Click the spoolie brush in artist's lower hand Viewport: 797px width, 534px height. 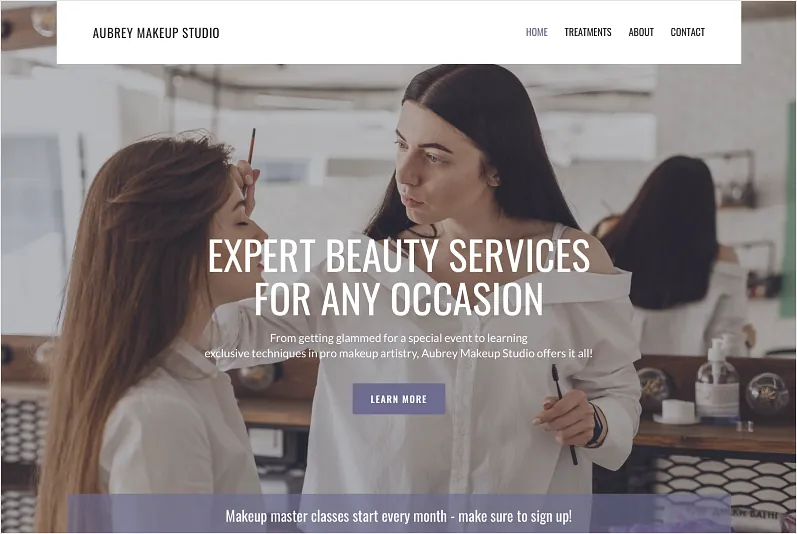point(564,413)
